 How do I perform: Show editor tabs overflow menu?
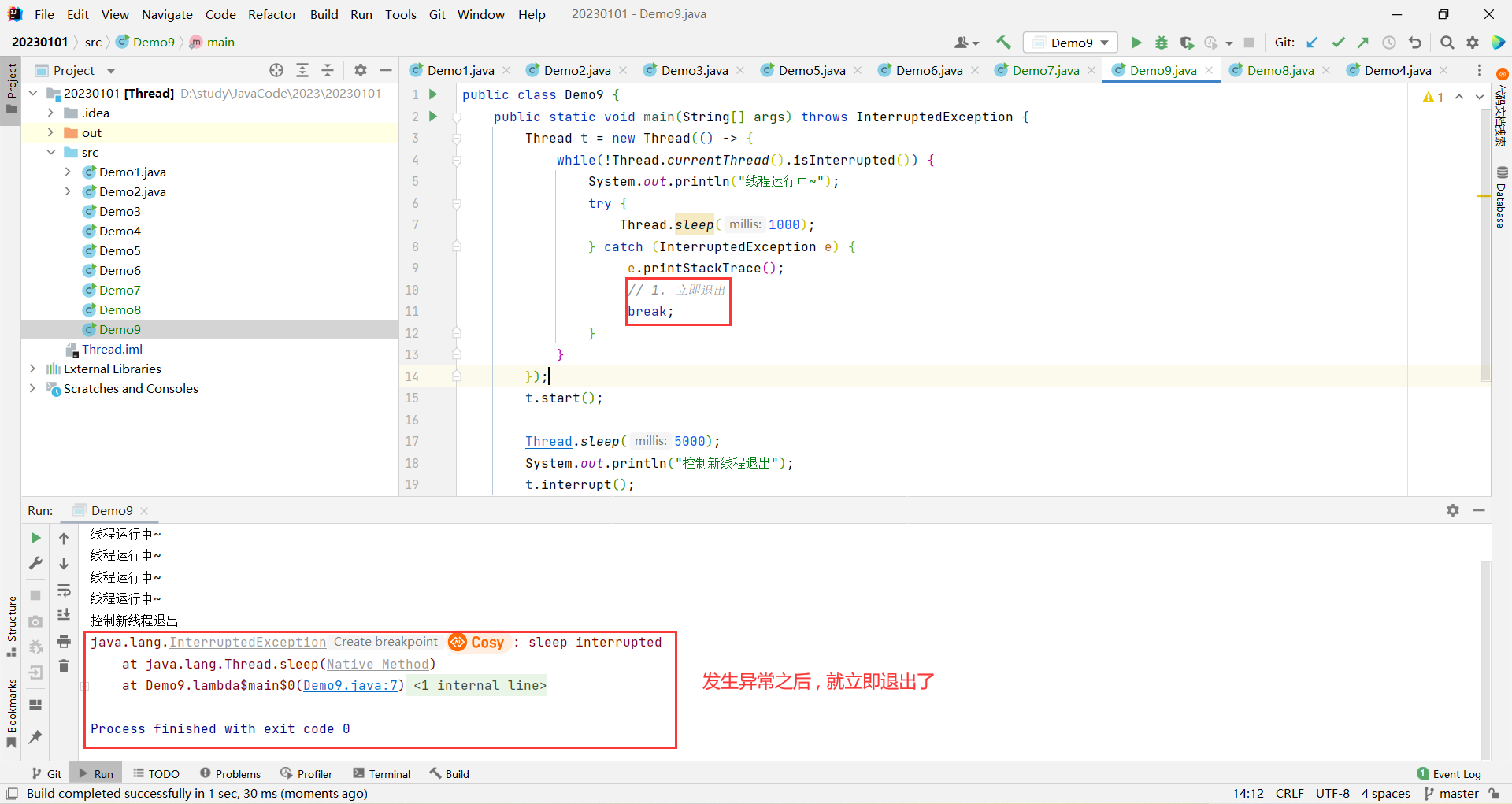tap(1479, 70)
